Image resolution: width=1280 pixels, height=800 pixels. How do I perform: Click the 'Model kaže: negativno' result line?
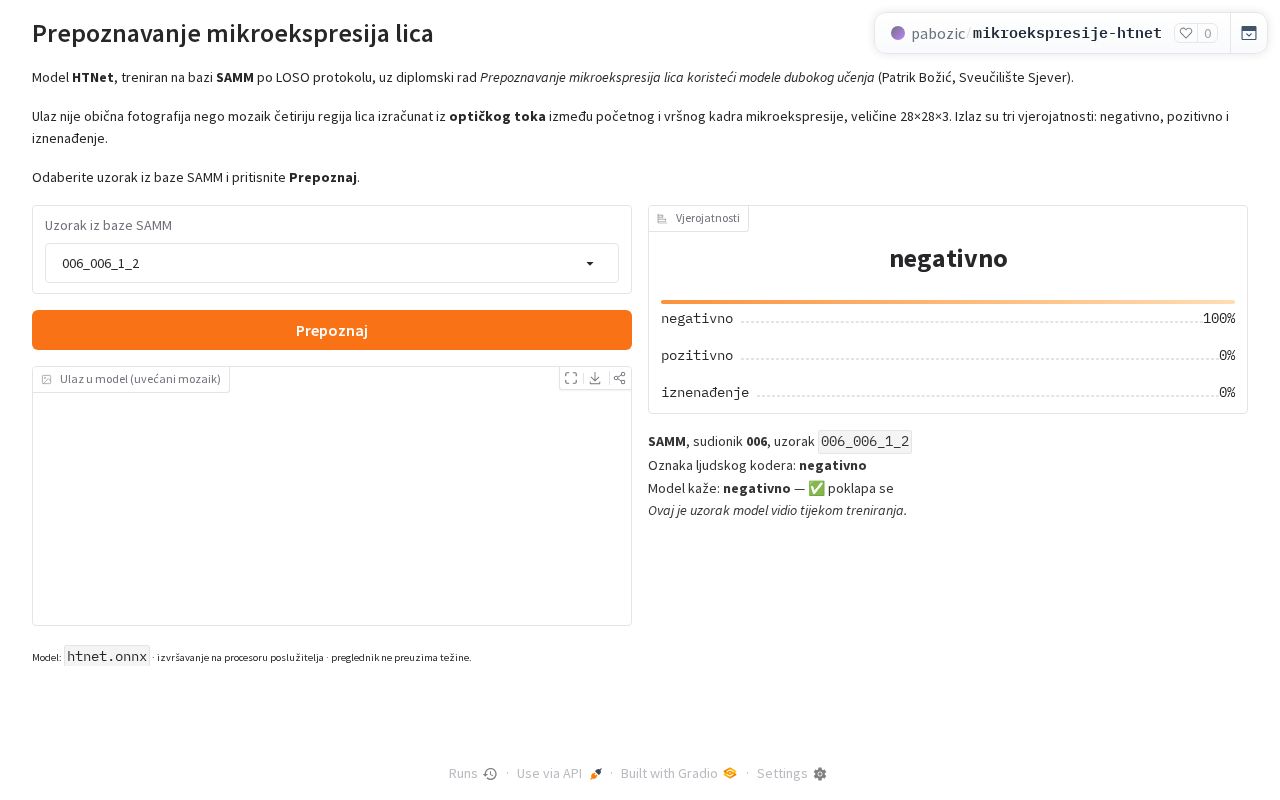click(771, 489)
